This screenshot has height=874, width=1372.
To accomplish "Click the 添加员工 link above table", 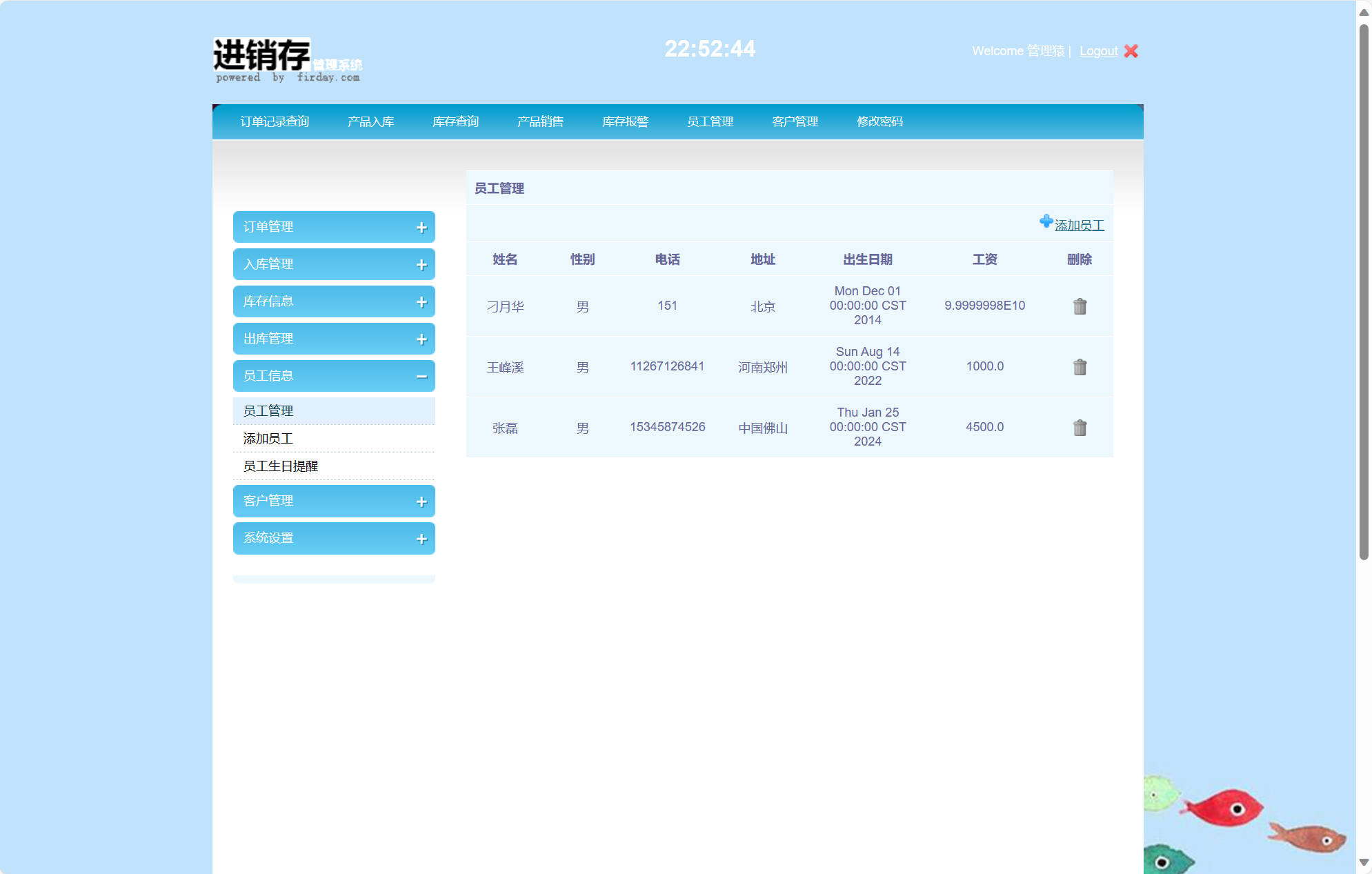I will (x=1079, y=226).
